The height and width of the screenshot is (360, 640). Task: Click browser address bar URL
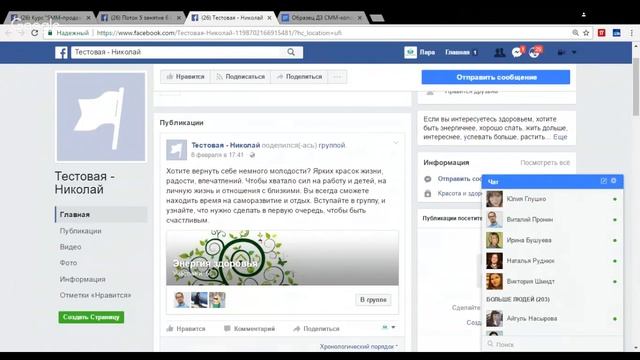pos(219,33)
